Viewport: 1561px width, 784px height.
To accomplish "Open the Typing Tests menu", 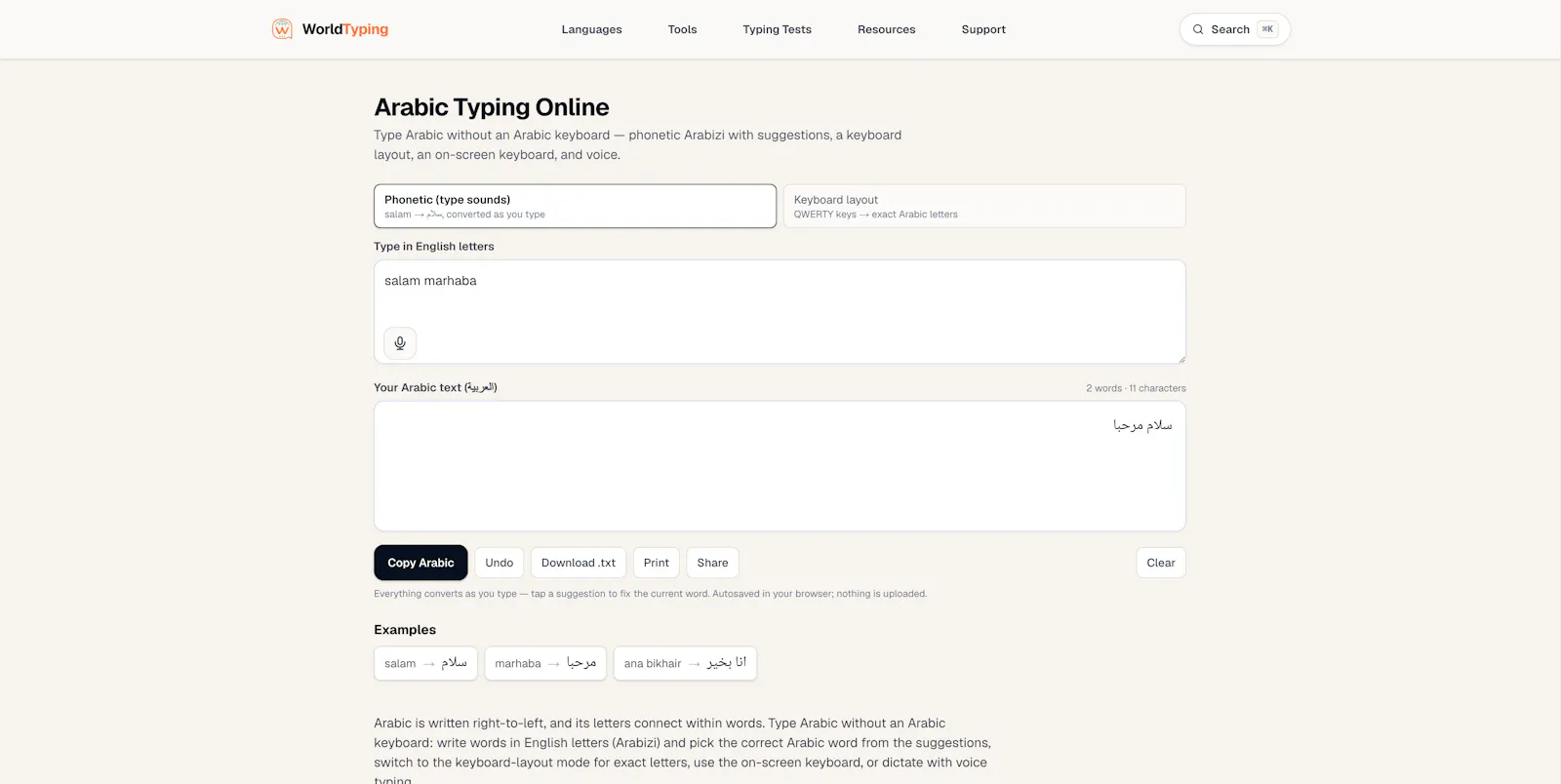I will coord(777,29).
